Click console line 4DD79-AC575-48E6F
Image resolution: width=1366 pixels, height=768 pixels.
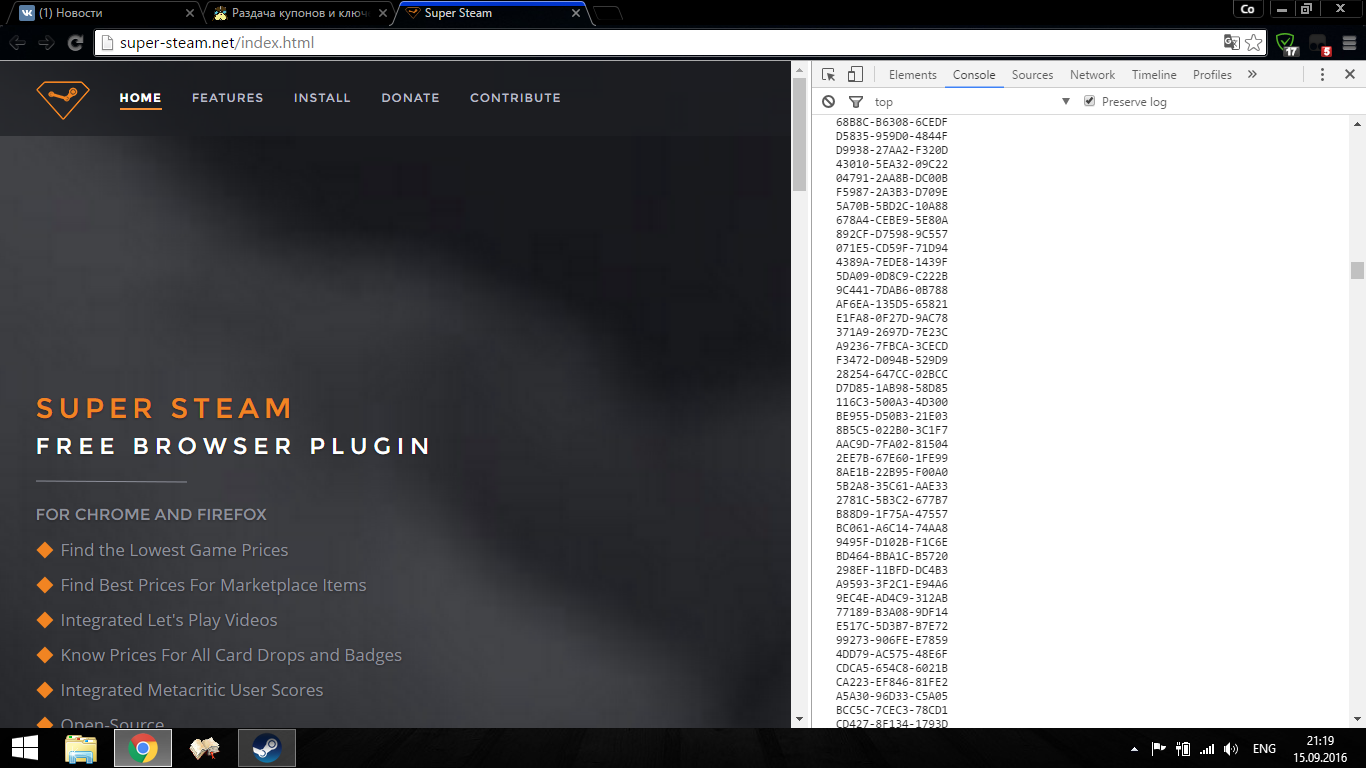point(892,654)
